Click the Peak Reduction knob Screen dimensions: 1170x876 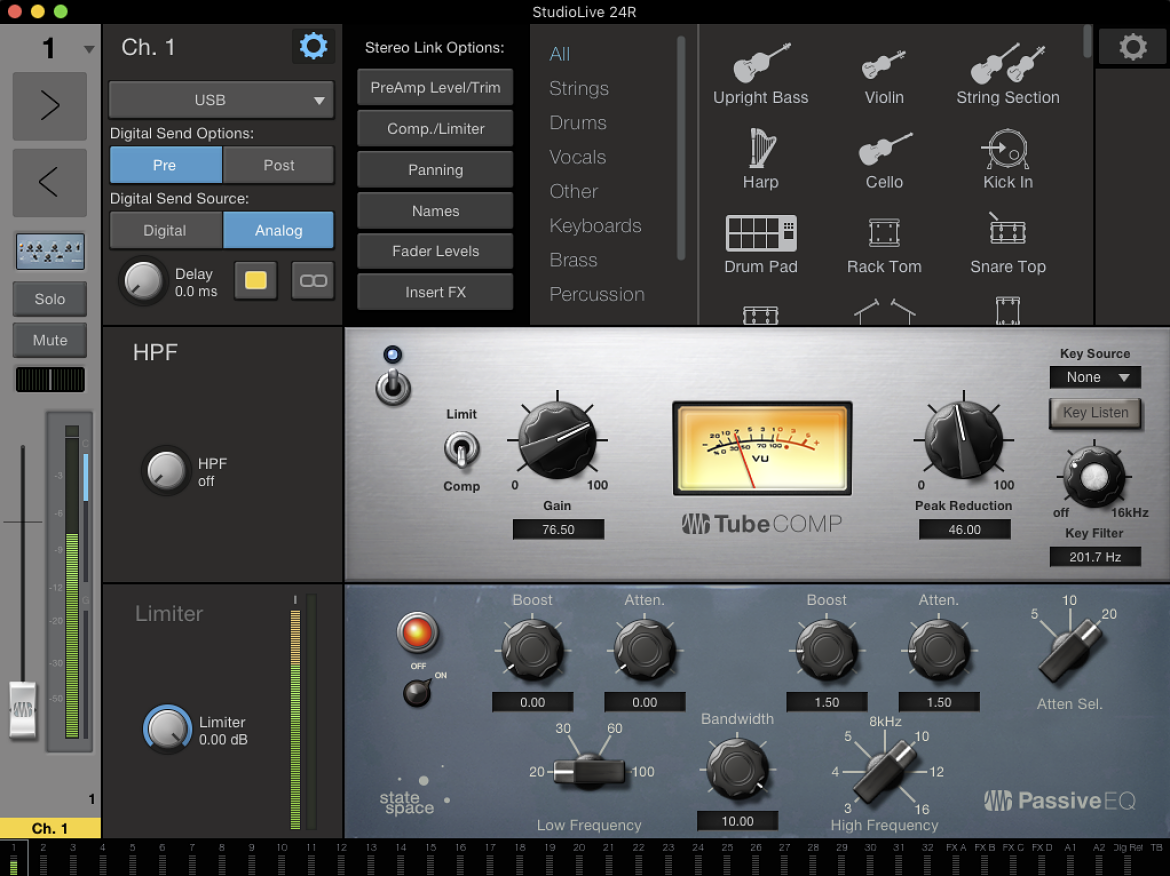pyautogui.click(x=963, y=440)
